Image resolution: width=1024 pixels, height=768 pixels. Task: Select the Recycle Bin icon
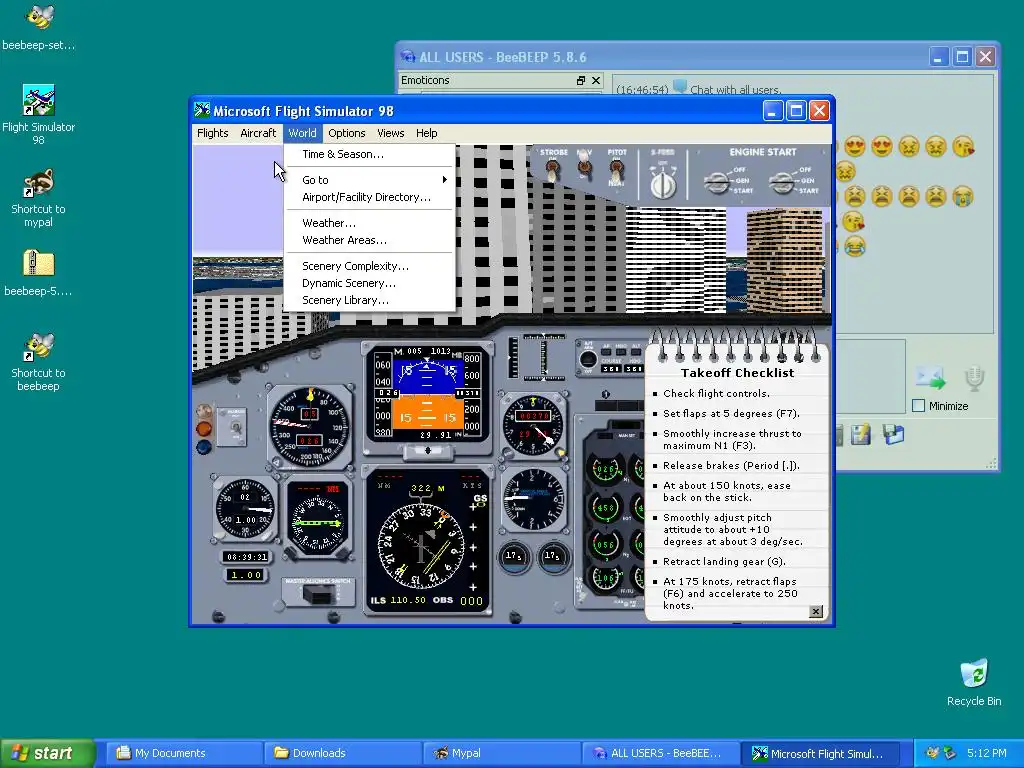(974, 682)
